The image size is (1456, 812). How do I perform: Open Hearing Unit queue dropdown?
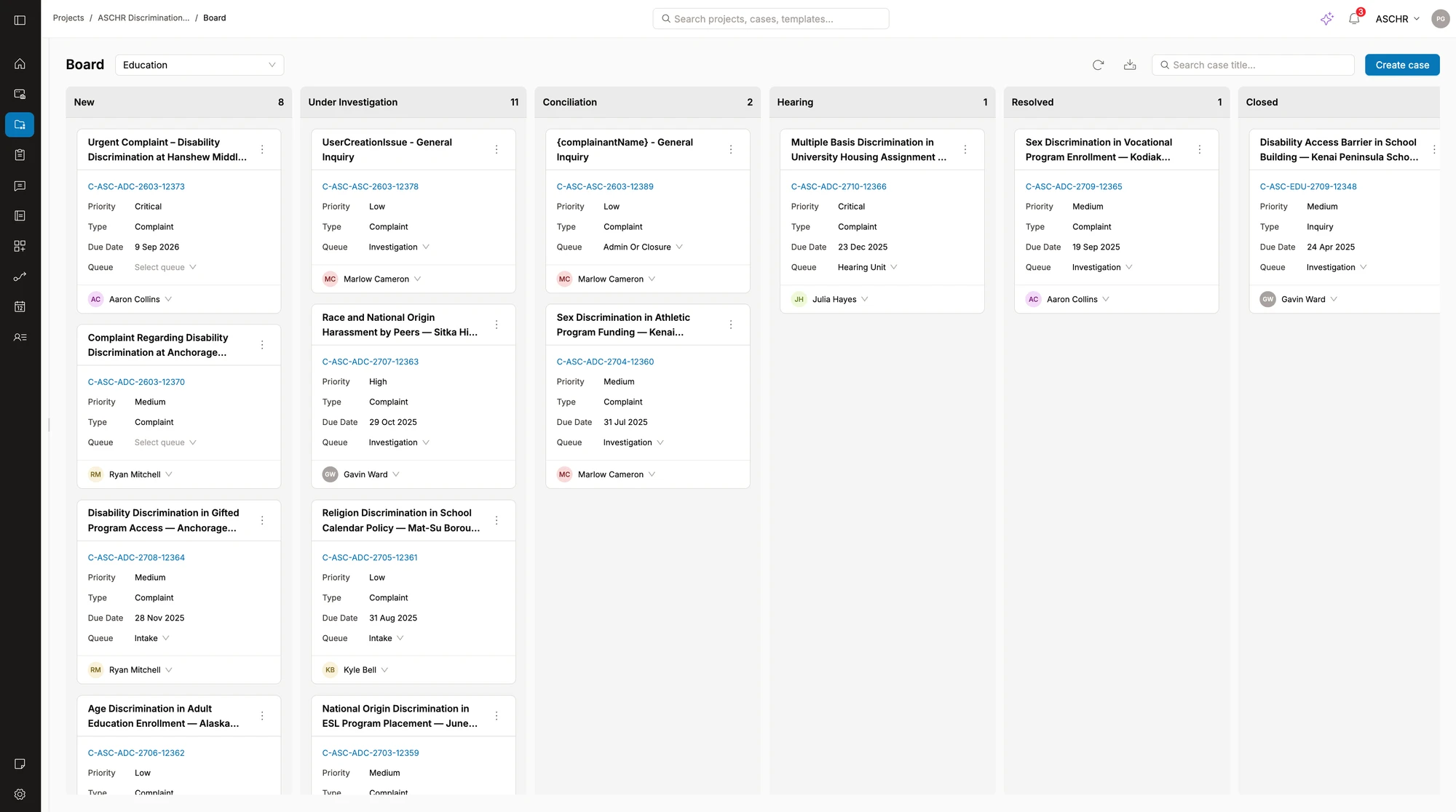pyautogui.click(x=867, y=267)
